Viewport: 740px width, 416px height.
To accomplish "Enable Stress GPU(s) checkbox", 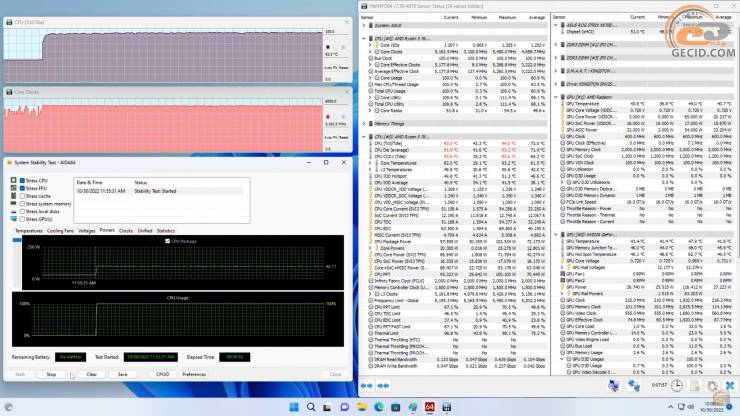I will tap(22, 219).
